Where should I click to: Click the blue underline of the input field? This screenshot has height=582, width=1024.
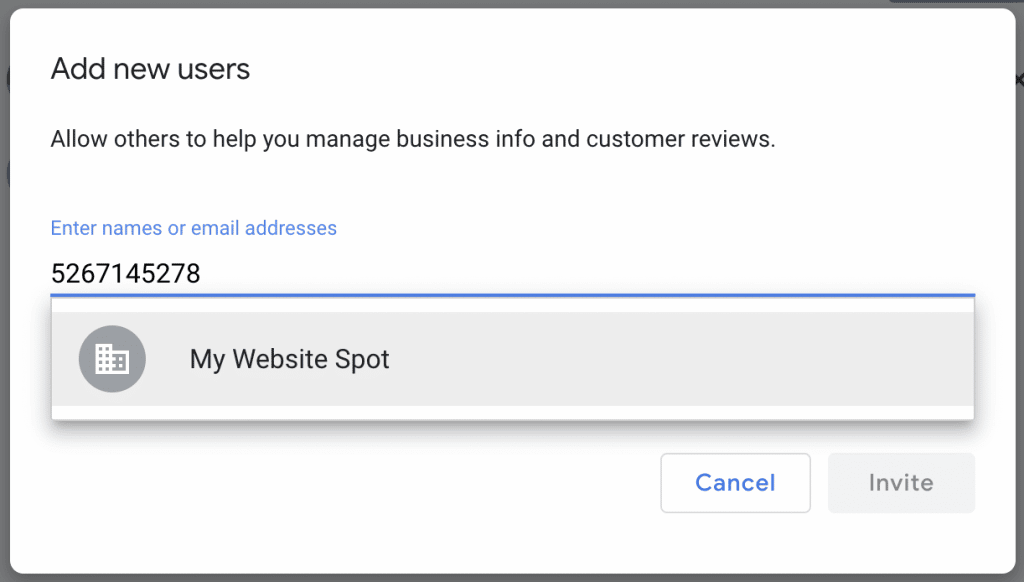[x=513, y=295]
